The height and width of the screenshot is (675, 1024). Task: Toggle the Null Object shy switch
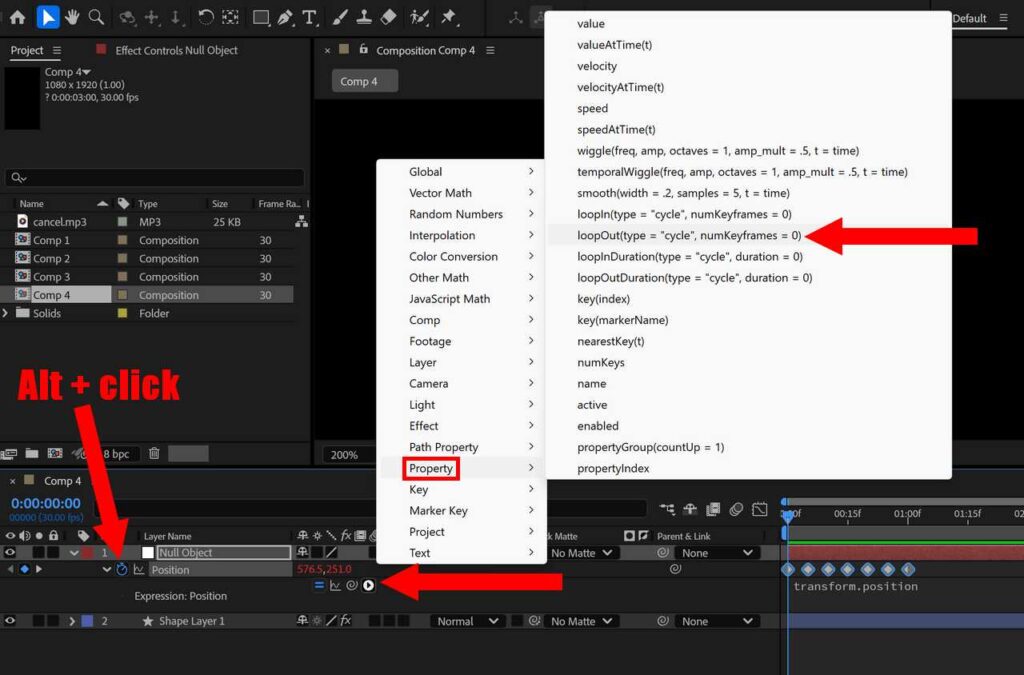click(302, 552)
